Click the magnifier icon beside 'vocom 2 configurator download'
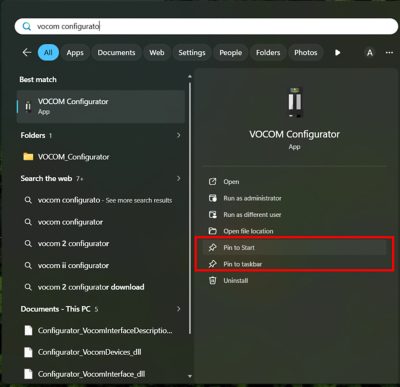 coord(28,287)
